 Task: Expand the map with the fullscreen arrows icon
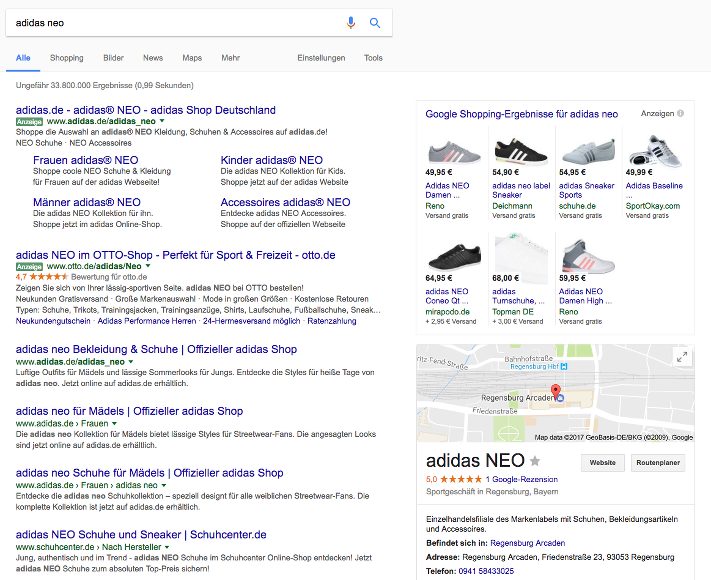tap(682, 357)
